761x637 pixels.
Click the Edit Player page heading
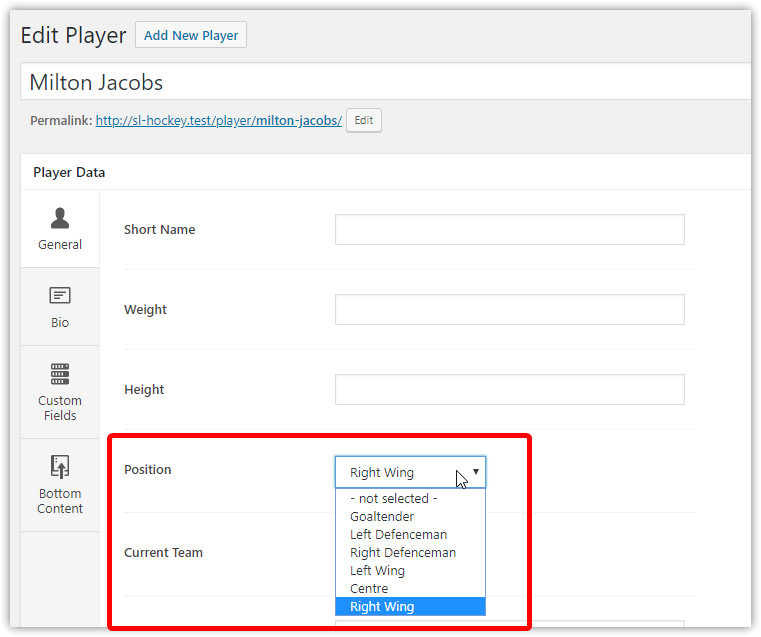pos(73,35)
